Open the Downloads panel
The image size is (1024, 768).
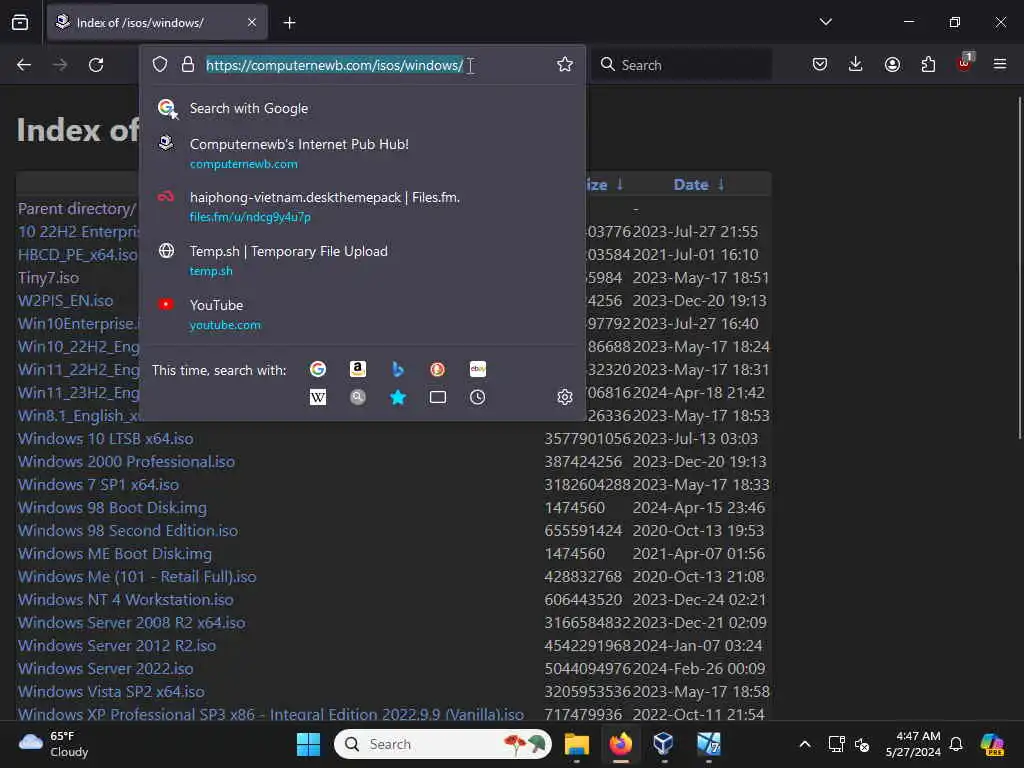pyautogui.click(x=856, y=64)
